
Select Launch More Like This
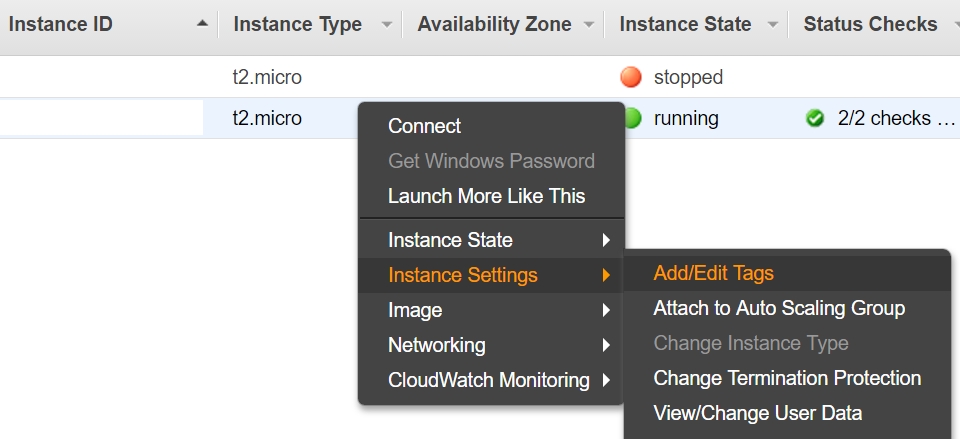pos(486,196)
